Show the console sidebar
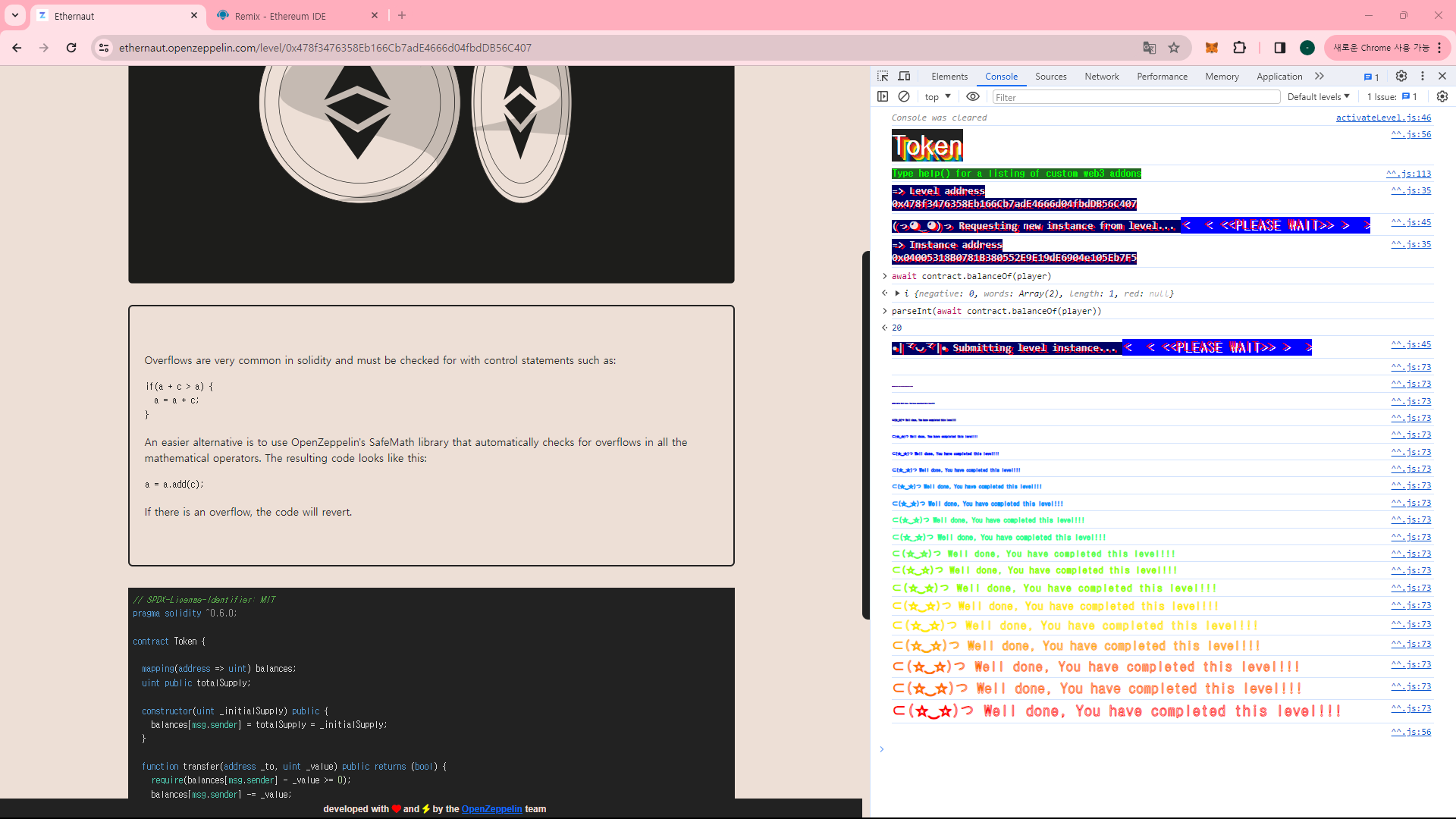Image resolution: width=1456 pixels, height=819 pixels. pyautogui.click(x=883, y=97)
